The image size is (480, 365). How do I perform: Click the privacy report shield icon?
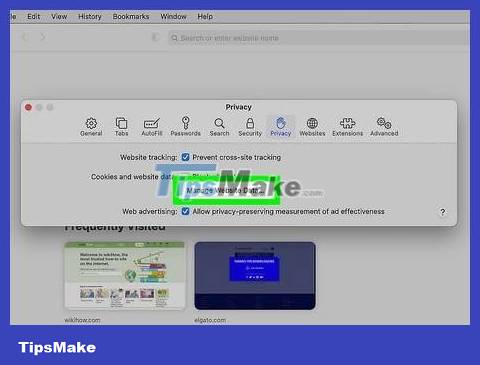pyautogui.click(x=155, y=37)
